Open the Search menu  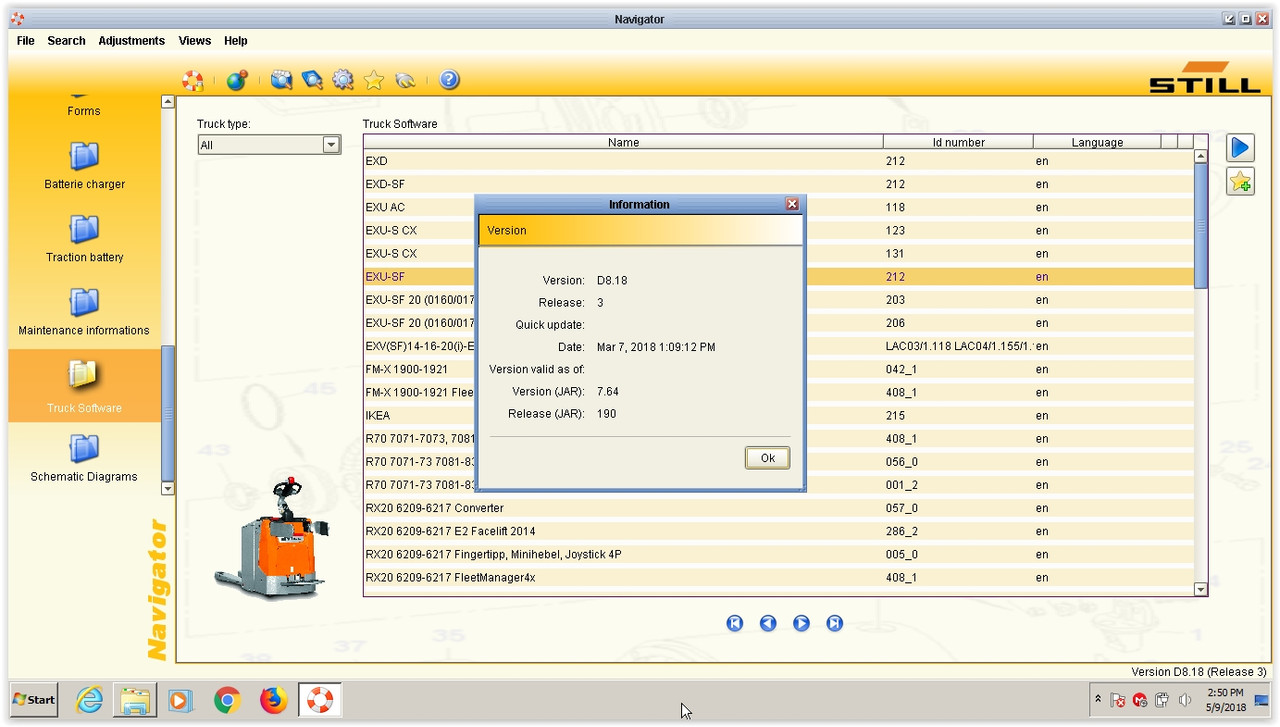tap(66, 41)
